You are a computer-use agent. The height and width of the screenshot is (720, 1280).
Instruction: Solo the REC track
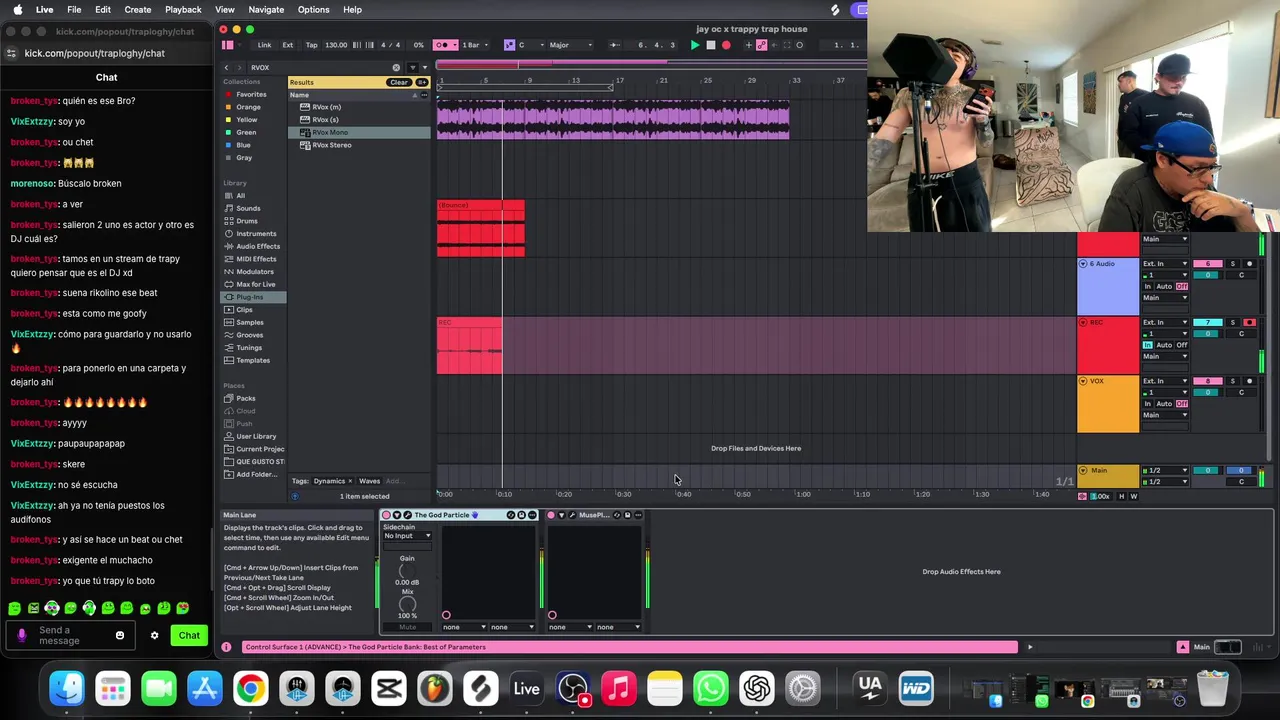coord(1233,322)
